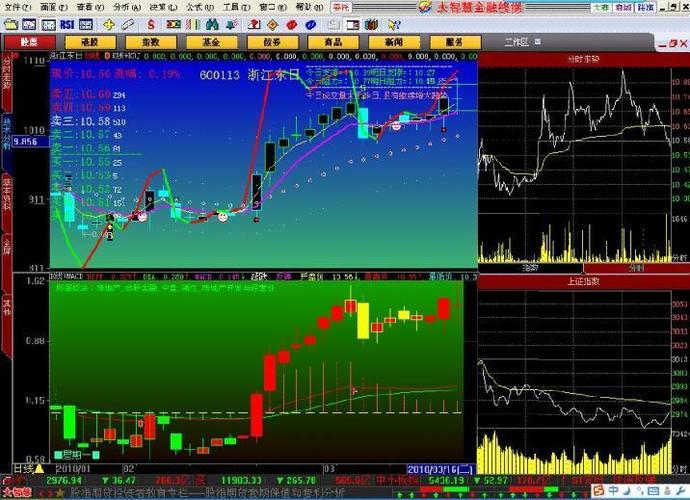Select the 2010/03/16 date marker

coord(440,469)
